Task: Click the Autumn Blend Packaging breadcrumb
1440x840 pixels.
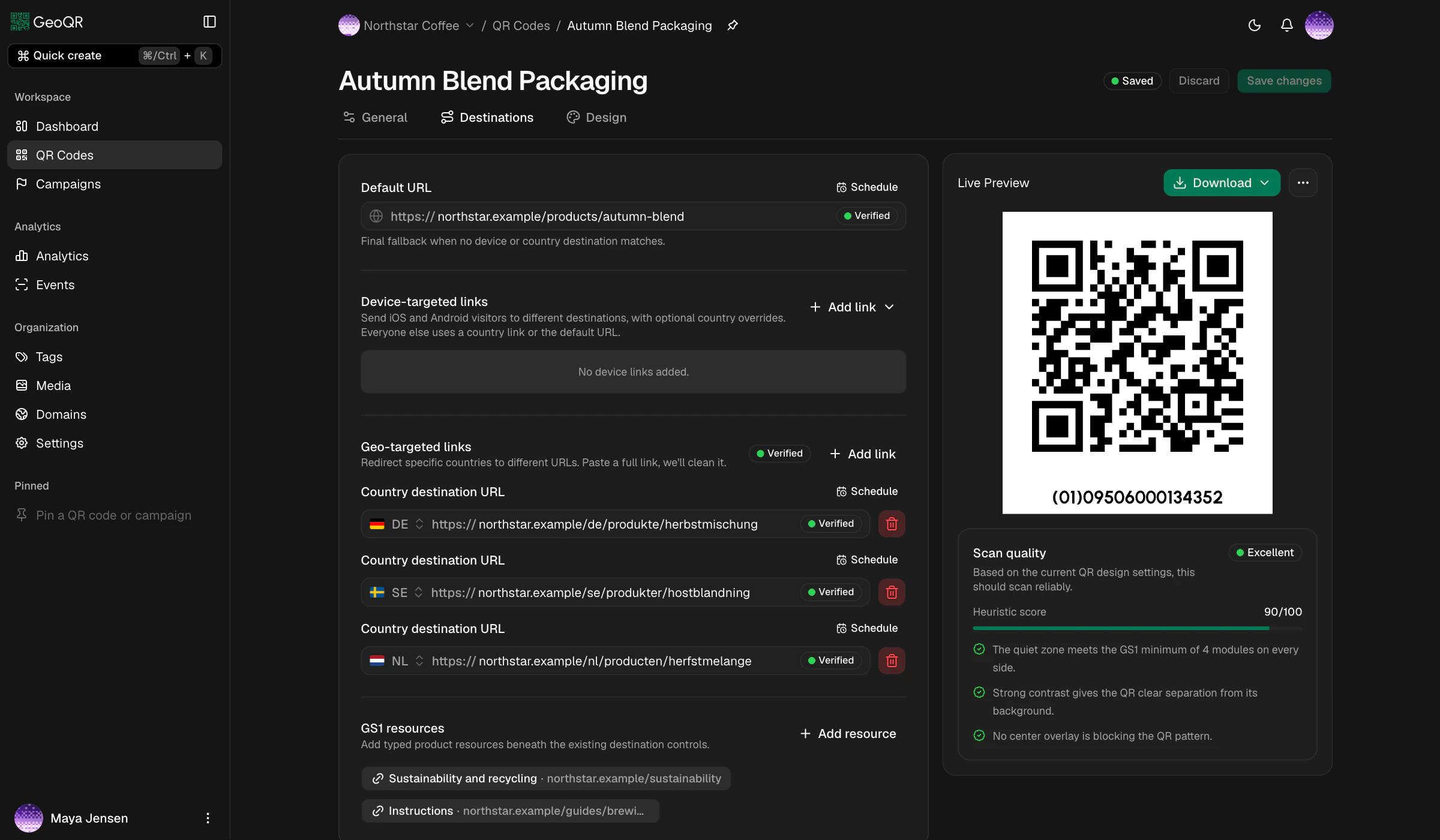Action: pos(640,26)
